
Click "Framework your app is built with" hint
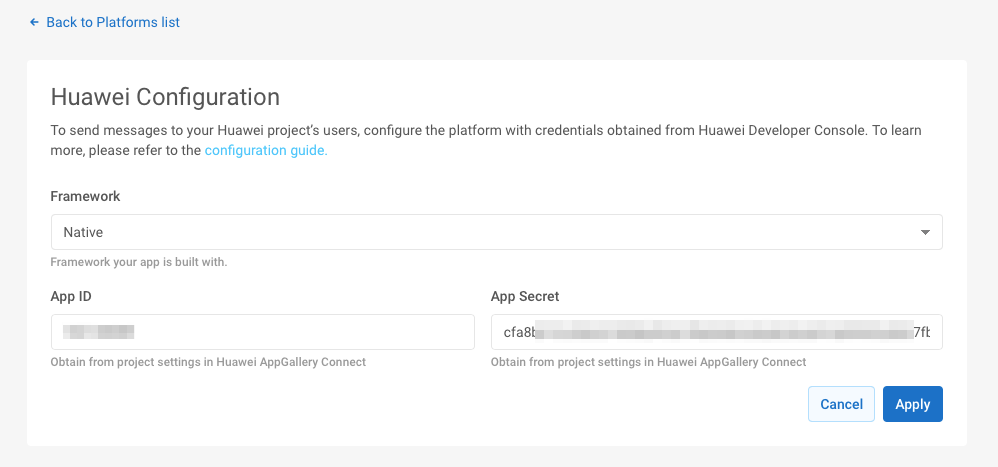(139, 262)
